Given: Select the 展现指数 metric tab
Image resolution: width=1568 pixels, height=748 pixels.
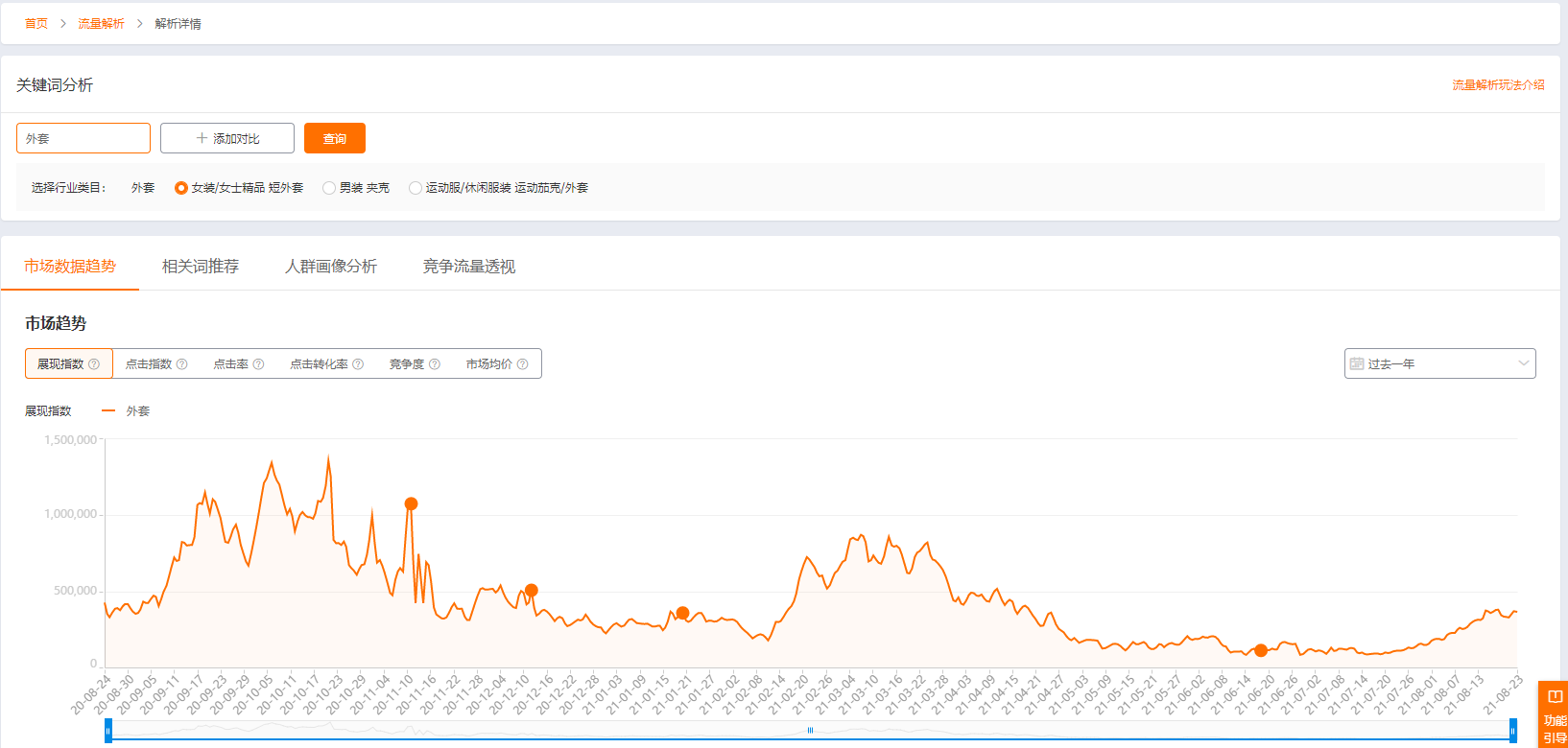Looking at the screenshot, I should (x=69, y=363).
